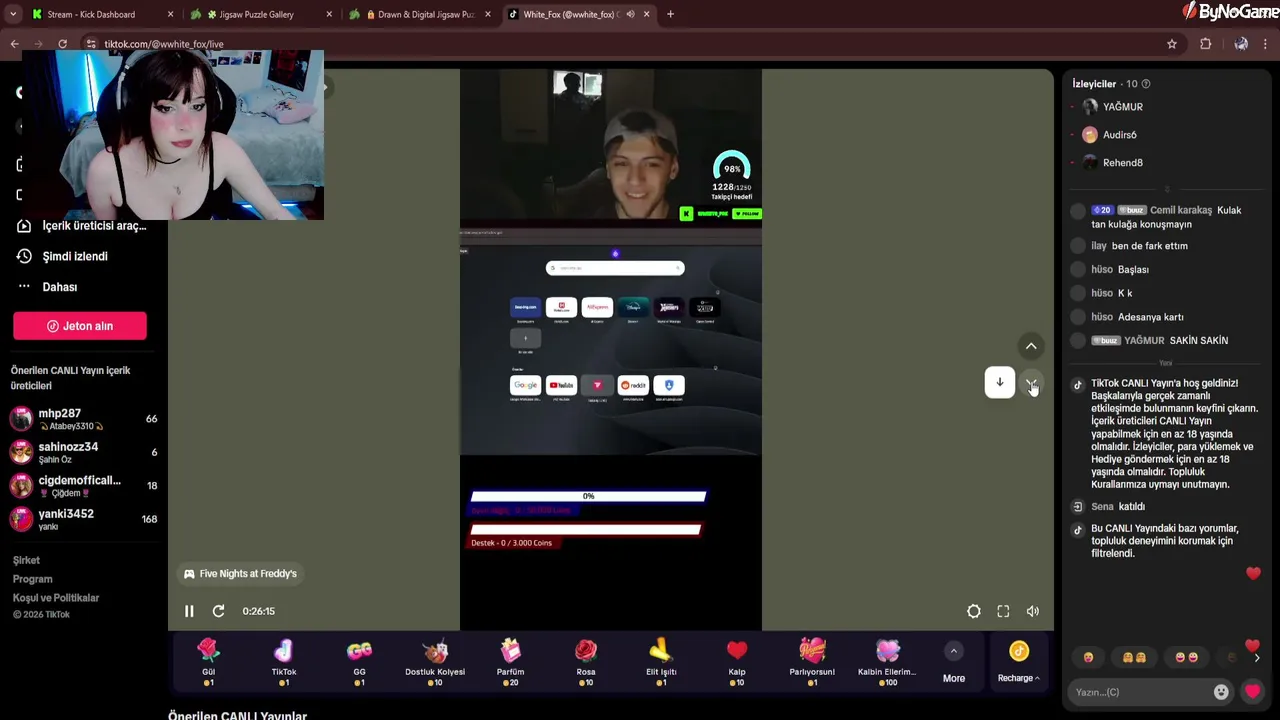Enter fullscreen video mode

coord(1003,611)
